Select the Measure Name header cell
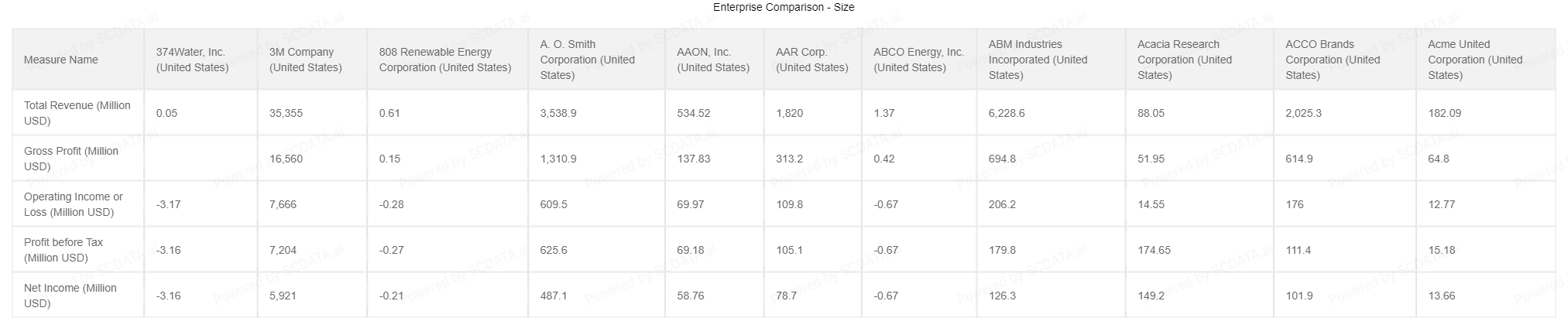This screenshot has width=1568, height=318. (x=61, y=60)
